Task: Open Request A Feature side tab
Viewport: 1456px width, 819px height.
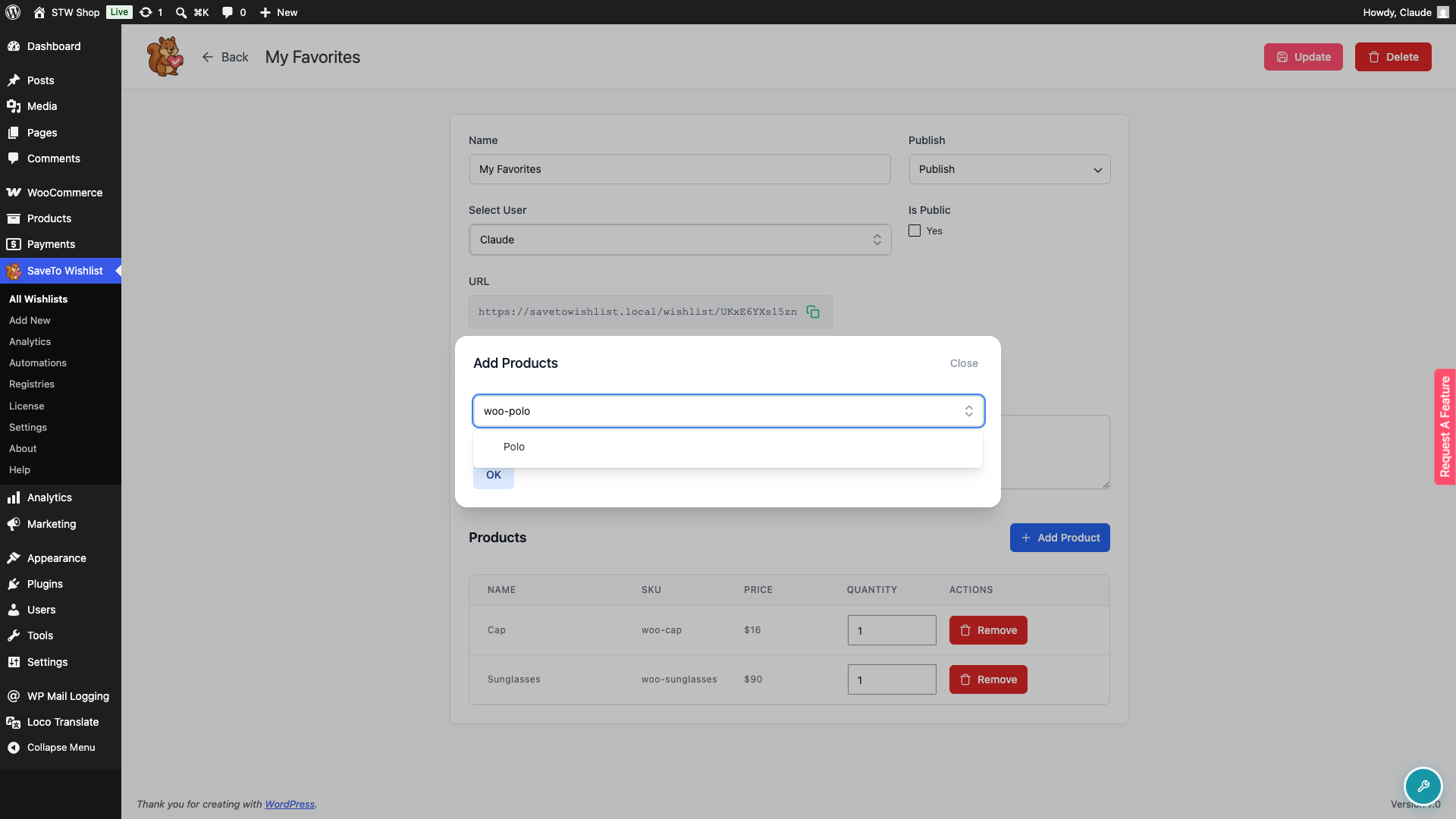Action: (x=1445, y=427)
